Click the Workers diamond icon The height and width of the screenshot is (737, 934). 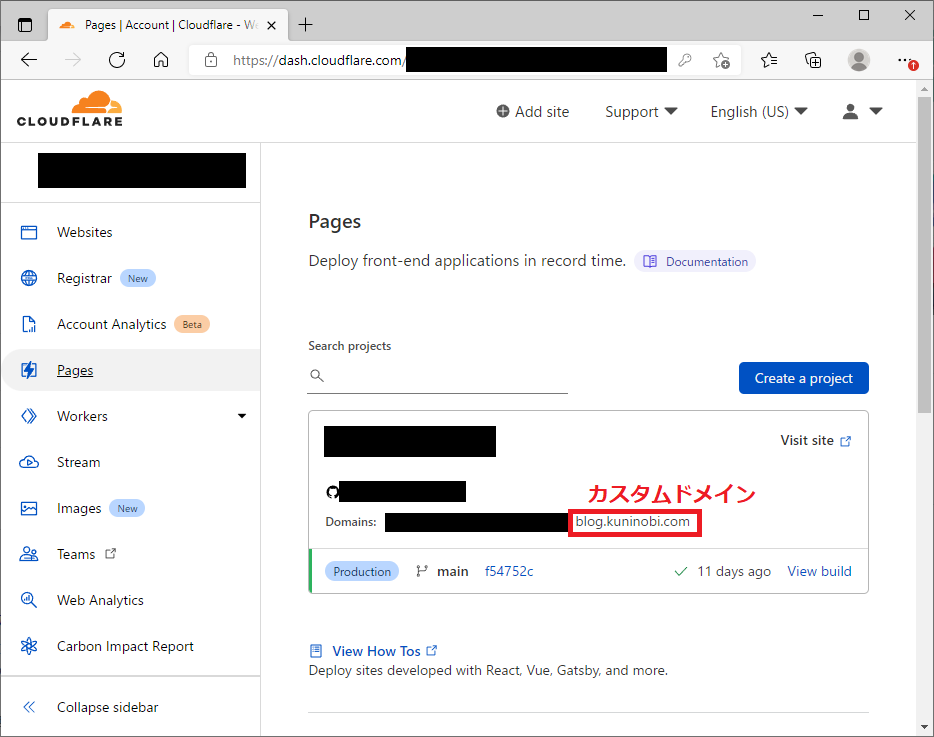[29, 416]
